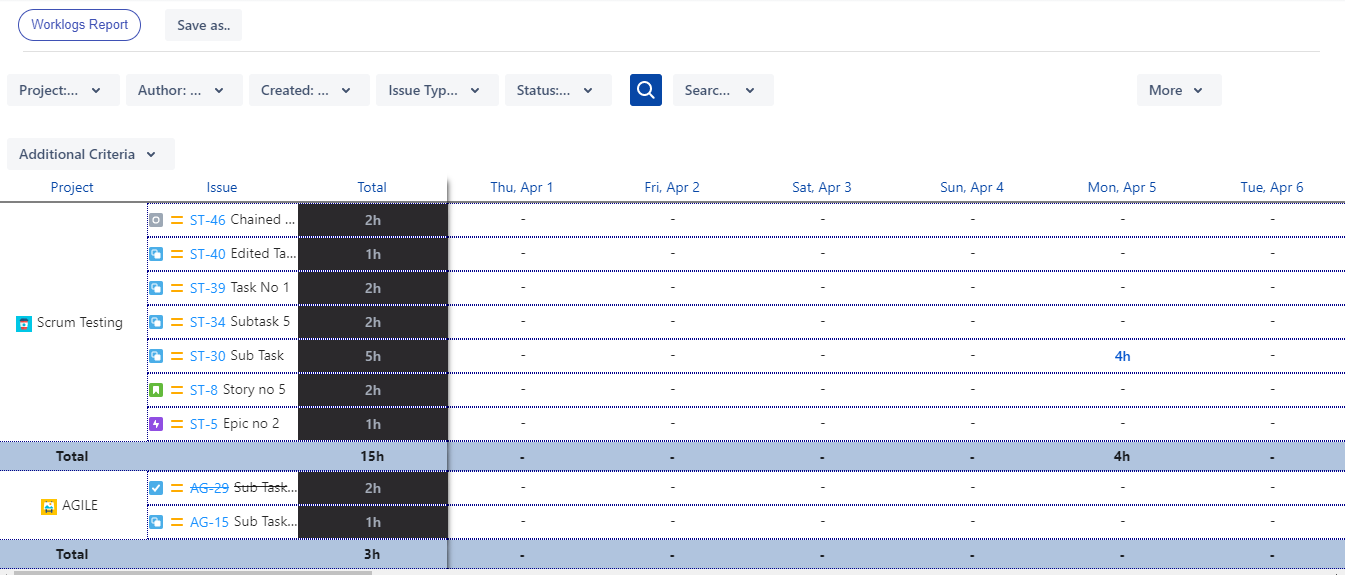Click the AGILE project avatar icon
Image resolution: width=1345 pixels, height=575 pixels.
click(49, 506)
